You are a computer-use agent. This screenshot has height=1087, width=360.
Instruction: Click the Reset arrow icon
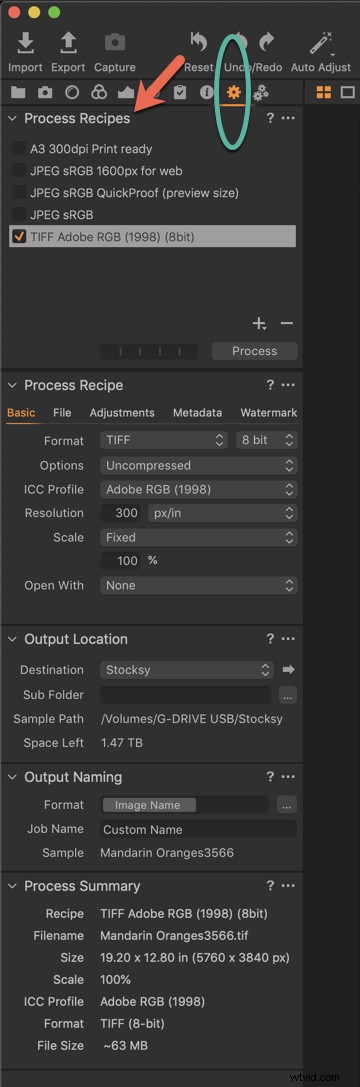198,44
